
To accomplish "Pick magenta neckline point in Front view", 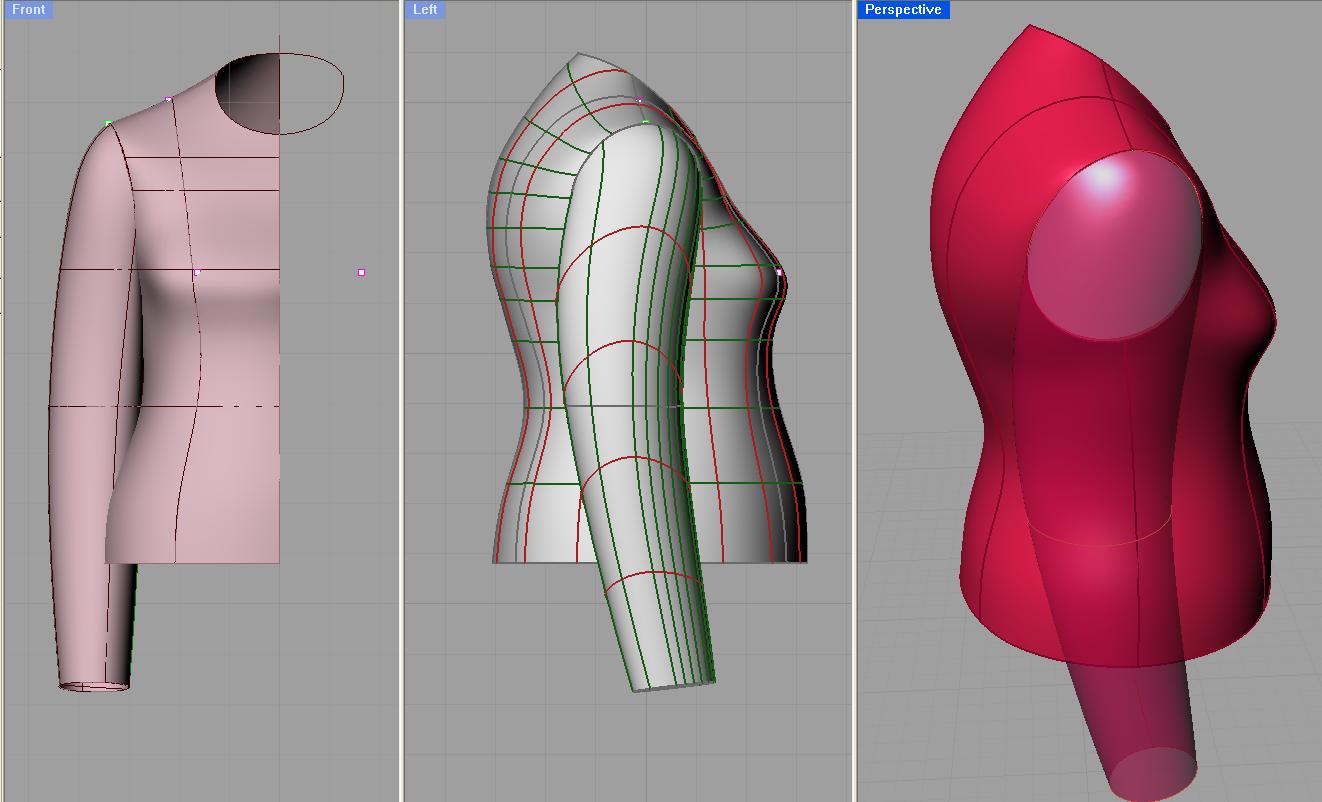I will (168, 99).
